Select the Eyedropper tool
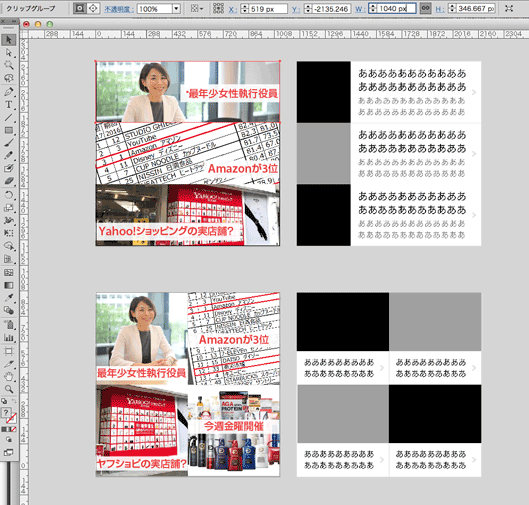The height and width of the screenshot is (505, 529). (9, 298)
